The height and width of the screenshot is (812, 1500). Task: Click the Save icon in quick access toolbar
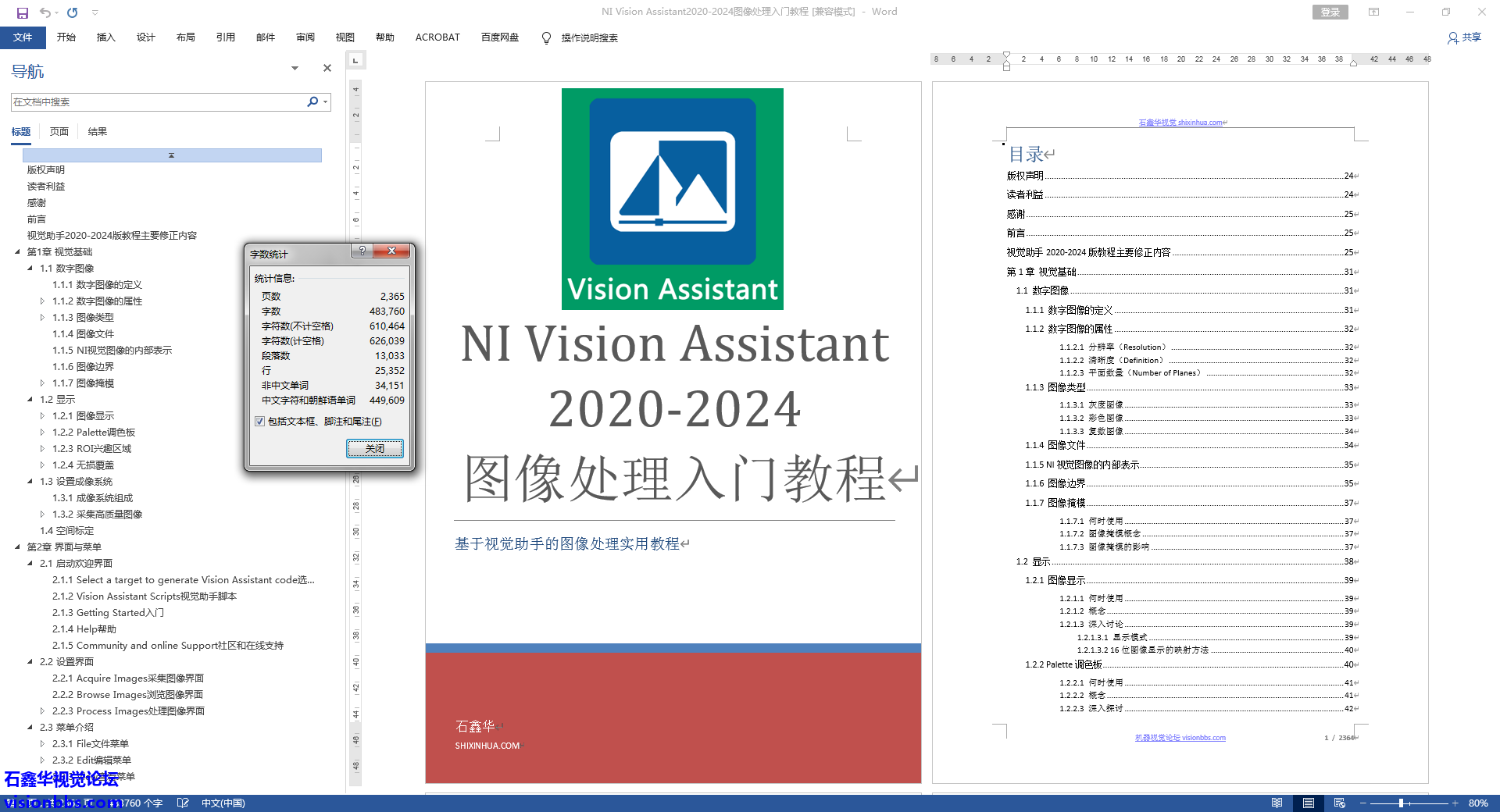click(x=23, y=12)
